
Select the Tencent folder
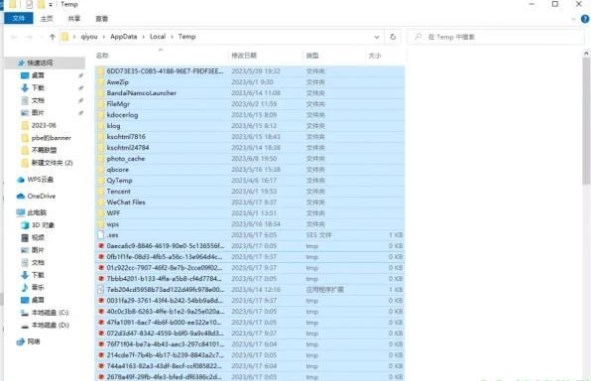(x=250, y=191)
